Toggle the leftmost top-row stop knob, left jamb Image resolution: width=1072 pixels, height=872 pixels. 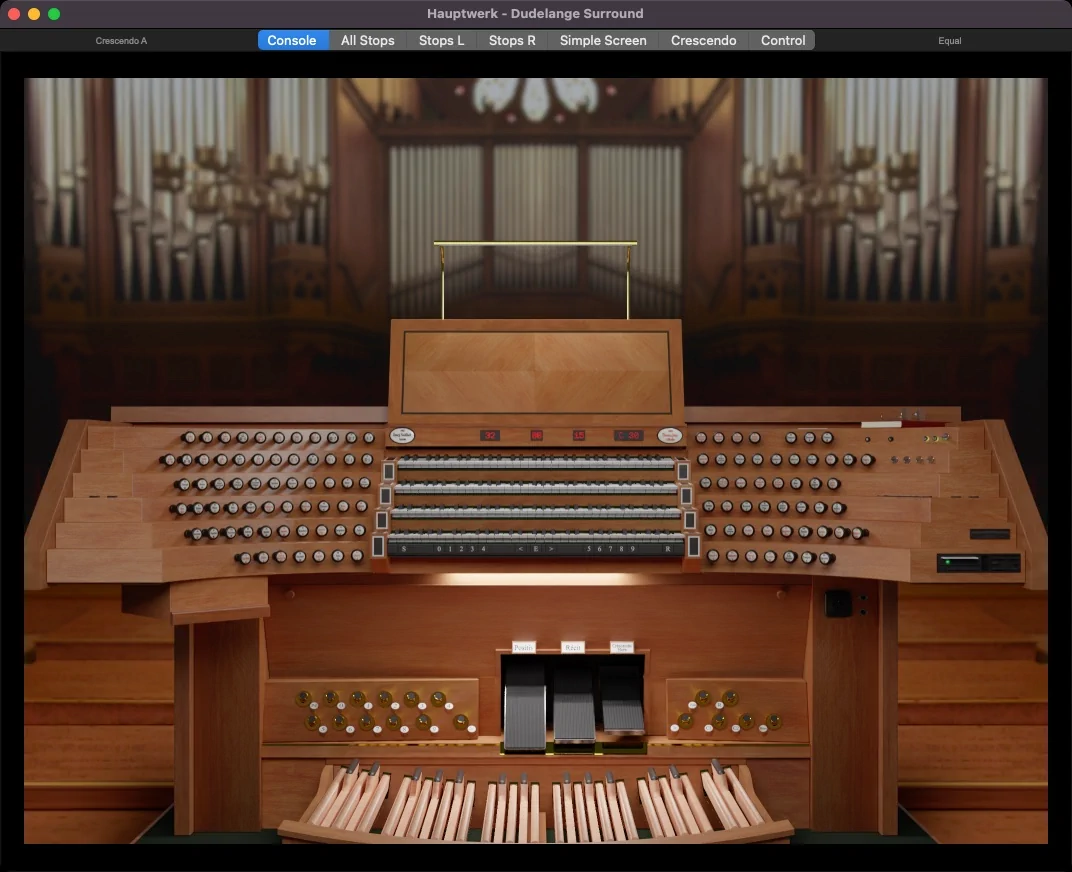188,438
